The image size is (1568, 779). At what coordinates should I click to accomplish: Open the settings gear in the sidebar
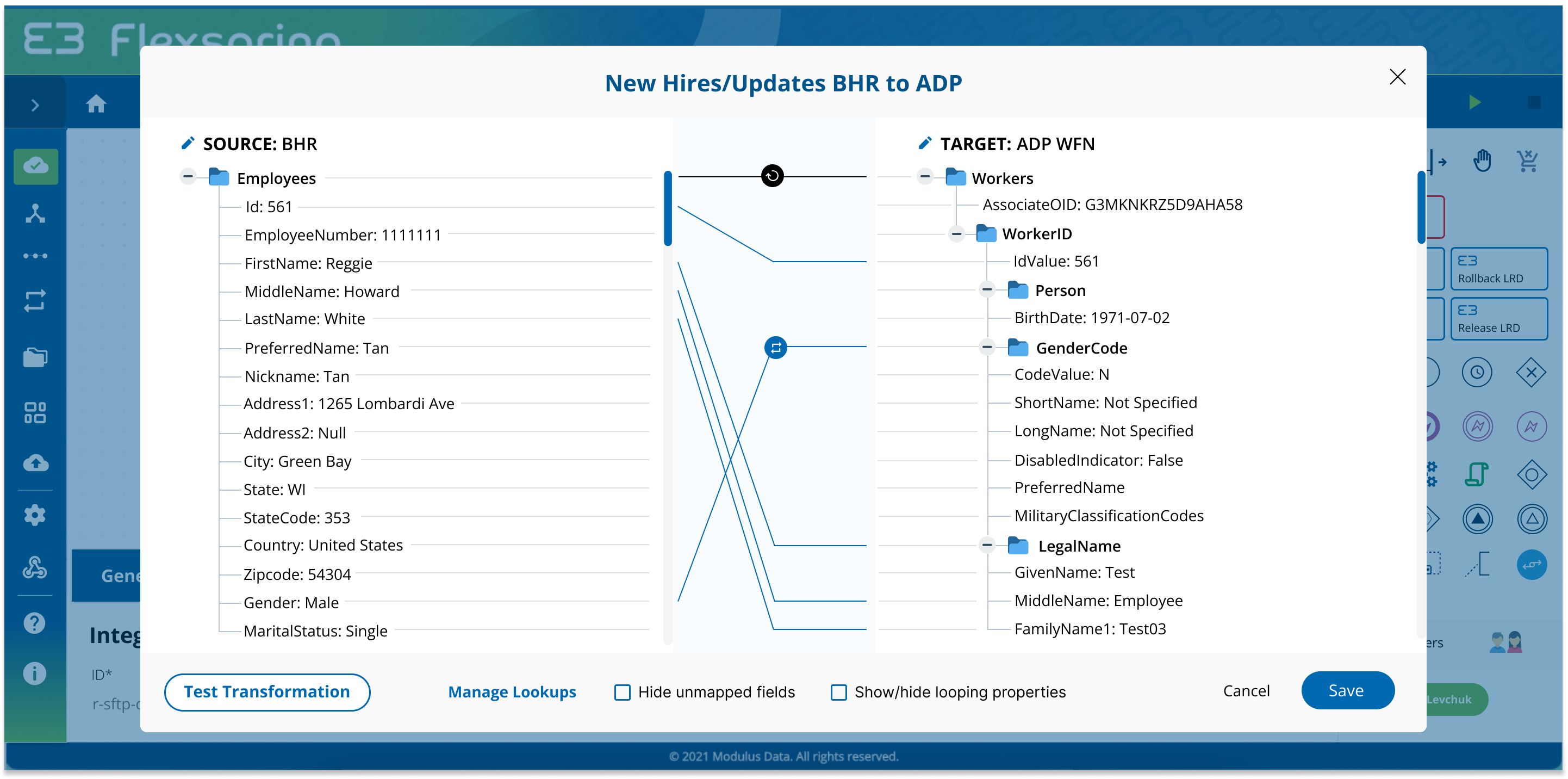[x=35, y=515]
